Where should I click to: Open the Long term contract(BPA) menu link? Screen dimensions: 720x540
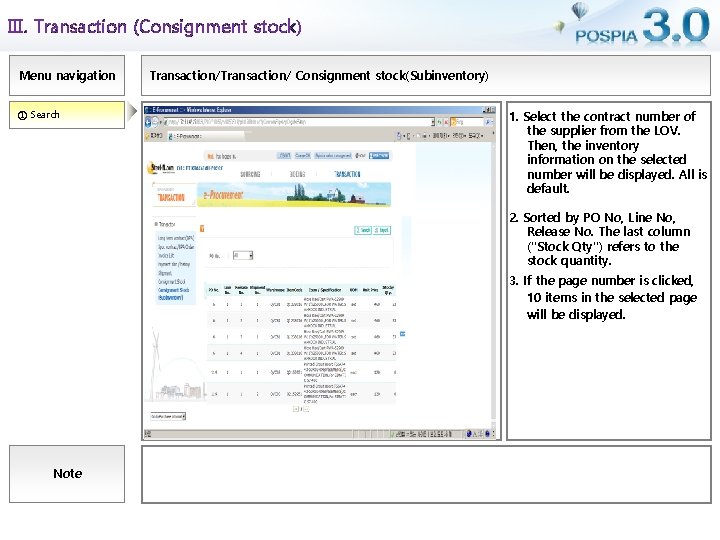click(x=176, y=238)
